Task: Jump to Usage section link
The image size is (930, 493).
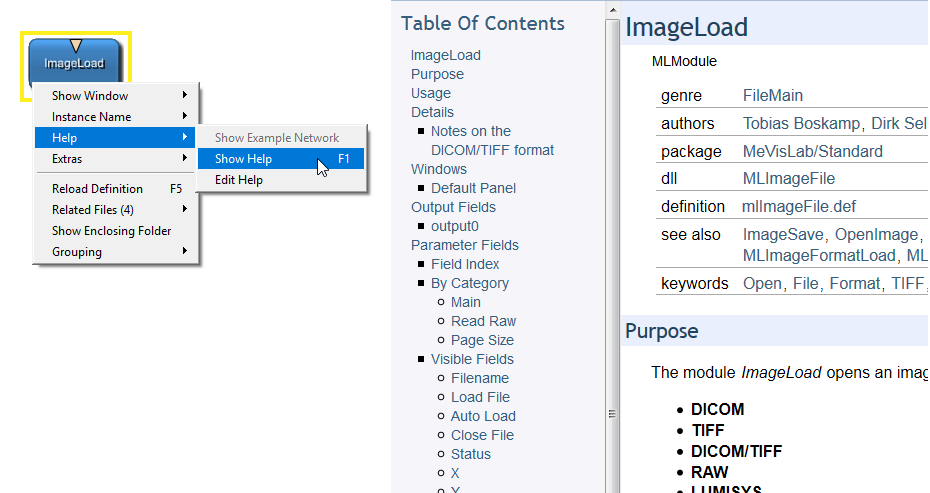Action: pyautogui.click(x=431, y=93)
